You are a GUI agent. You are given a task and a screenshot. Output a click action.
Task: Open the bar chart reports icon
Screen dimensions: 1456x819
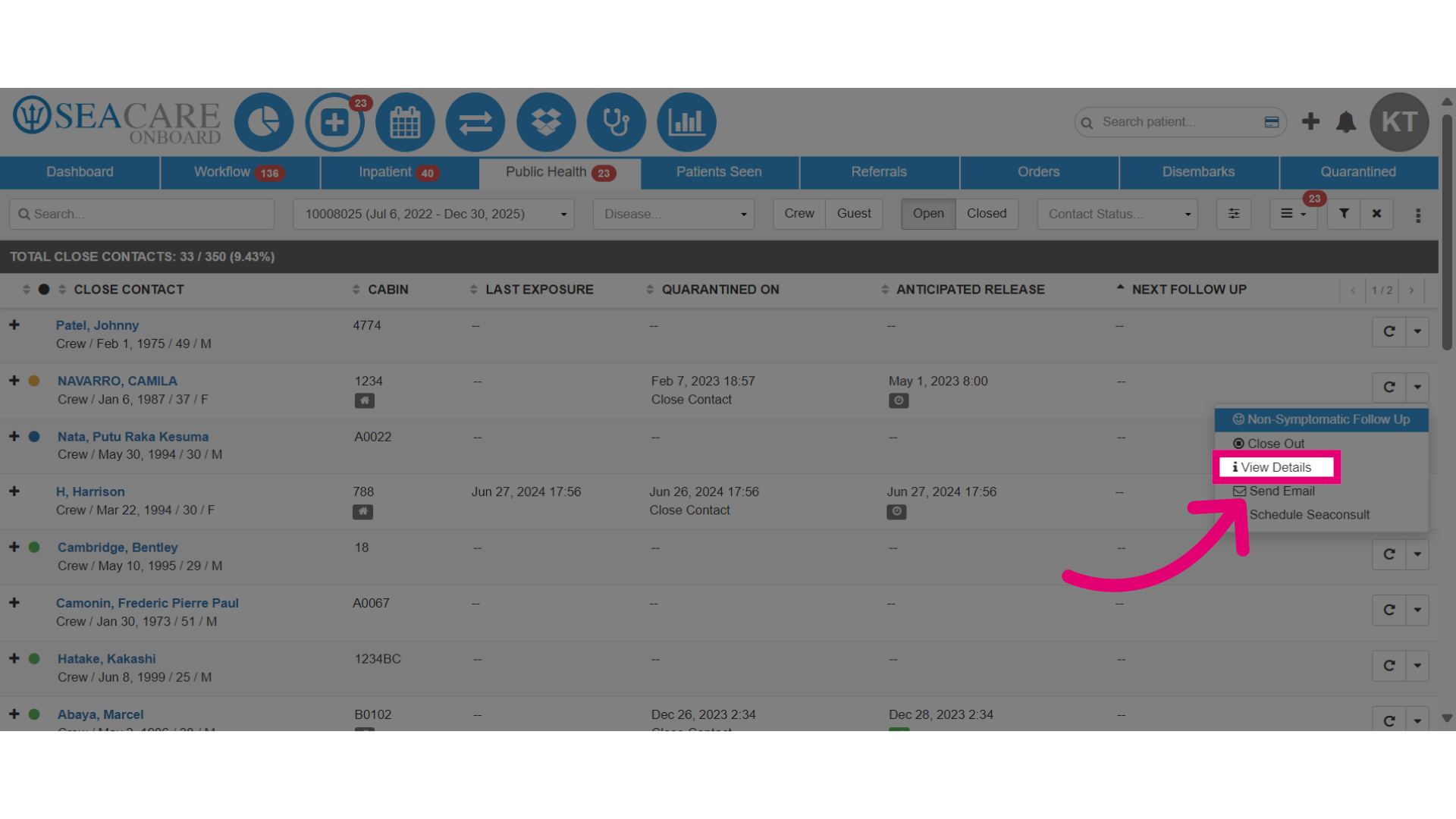point(687,122)
